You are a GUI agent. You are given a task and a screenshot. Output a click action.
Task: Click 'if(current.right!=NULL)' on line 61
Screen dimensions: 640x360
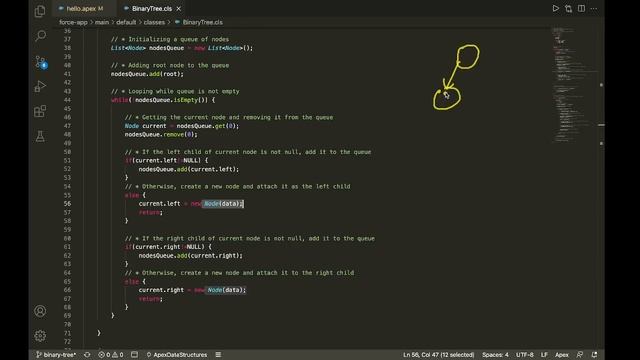168,247
